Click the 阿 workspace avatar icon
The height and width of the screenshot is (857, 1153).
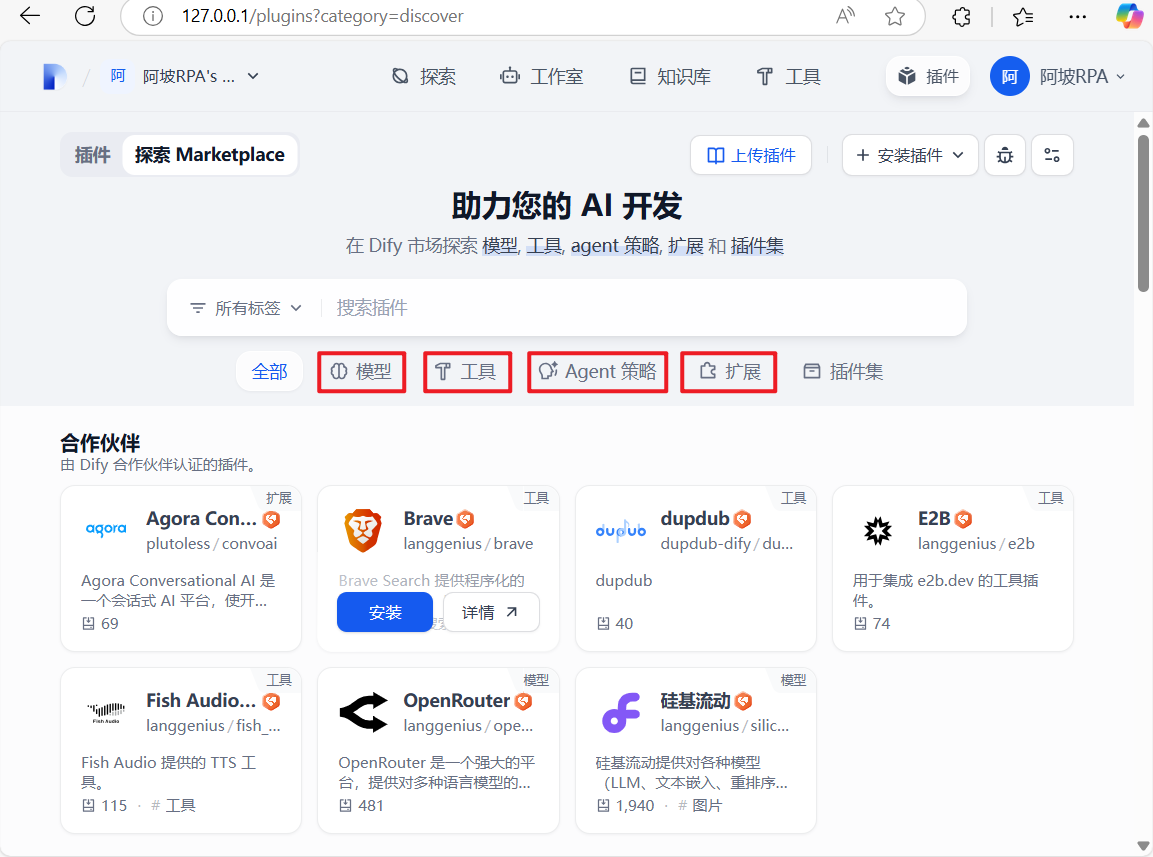point(118,76)
